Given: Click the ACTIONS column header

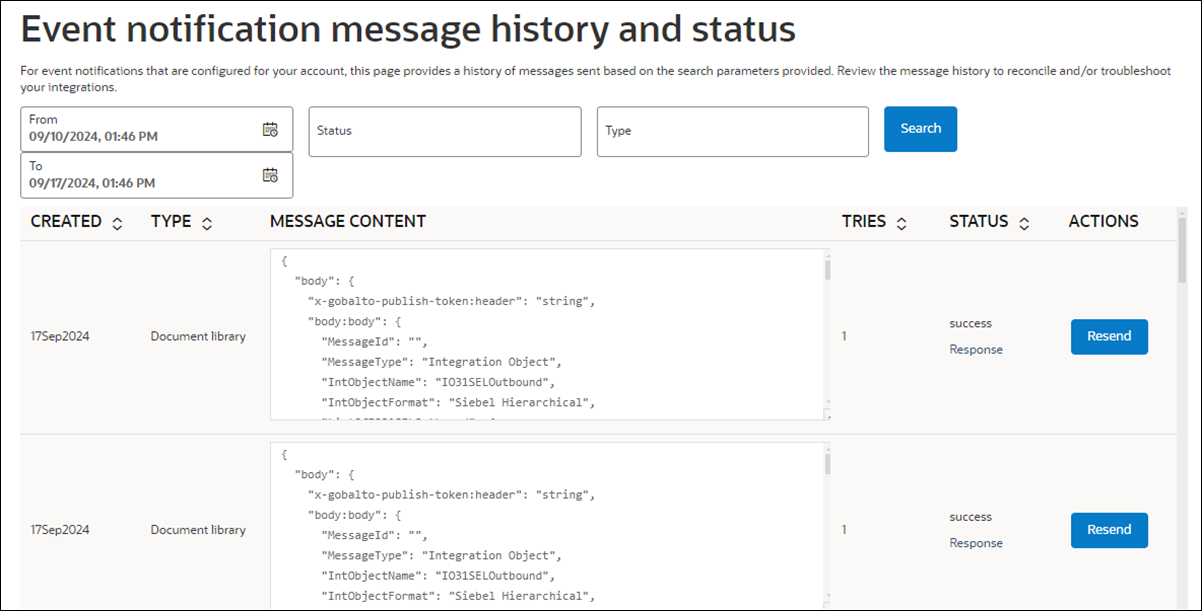Looking at the screenshot, I should point(1103,222).
